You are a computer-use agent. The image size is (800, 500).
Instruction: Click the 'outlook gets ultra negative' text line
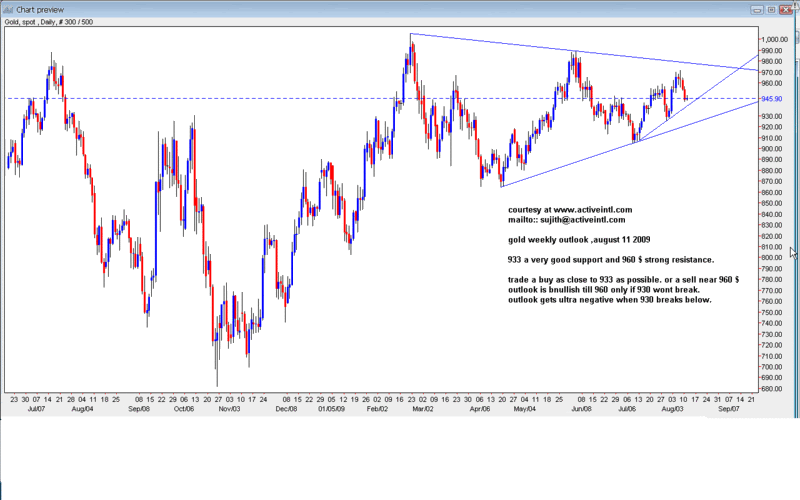click(609, 300)
